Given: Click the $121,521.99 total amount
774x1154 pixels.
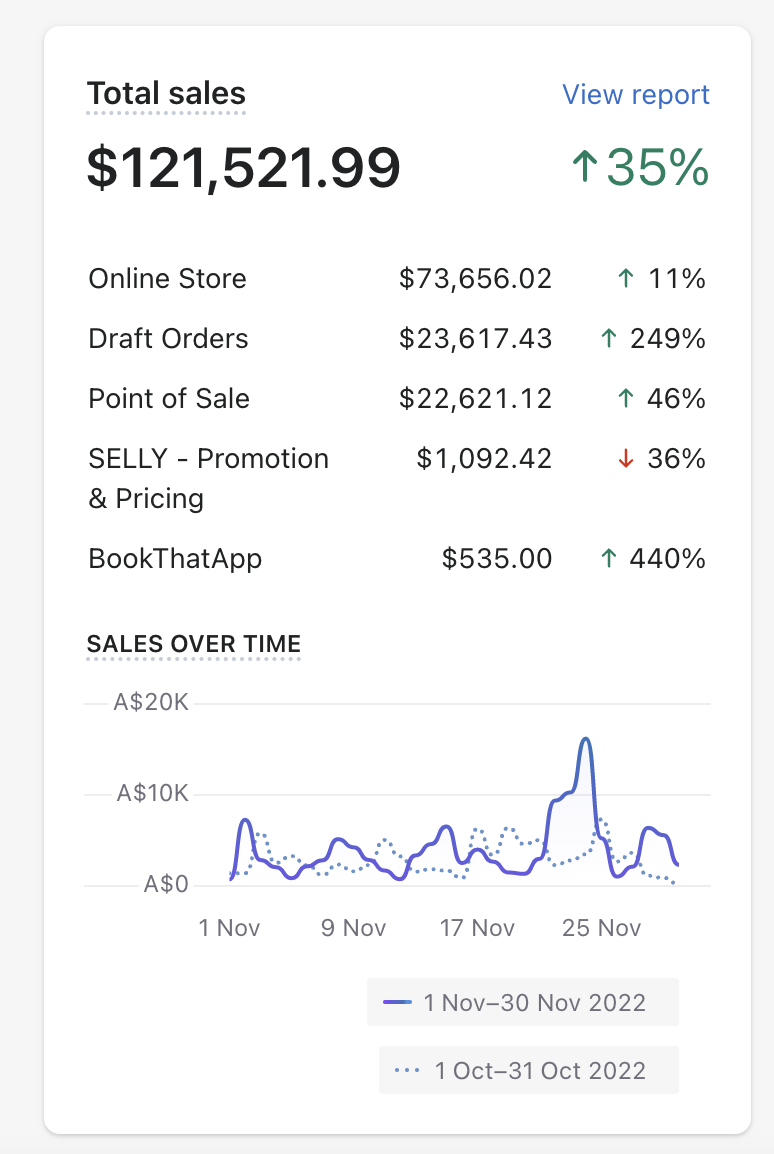Looking at the screenshot, I should [244, 168].
